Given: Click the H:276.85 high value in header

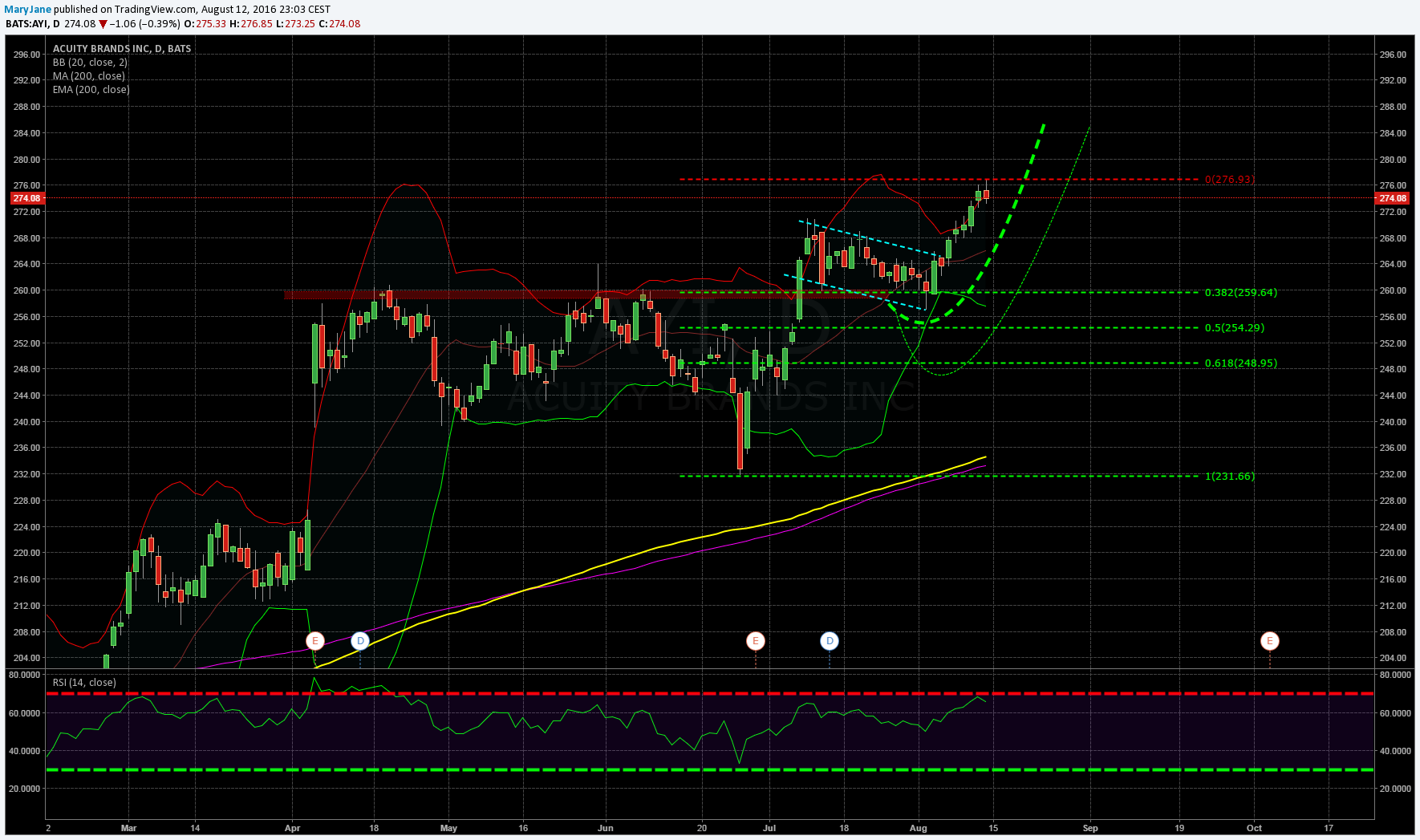Looking at the screenshot, I should (x=251, y=24).
